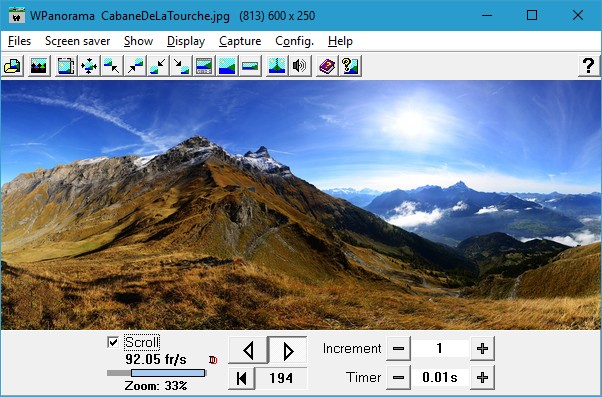Open the Capture menu
602x397 pixels.
tap(240, 41)
